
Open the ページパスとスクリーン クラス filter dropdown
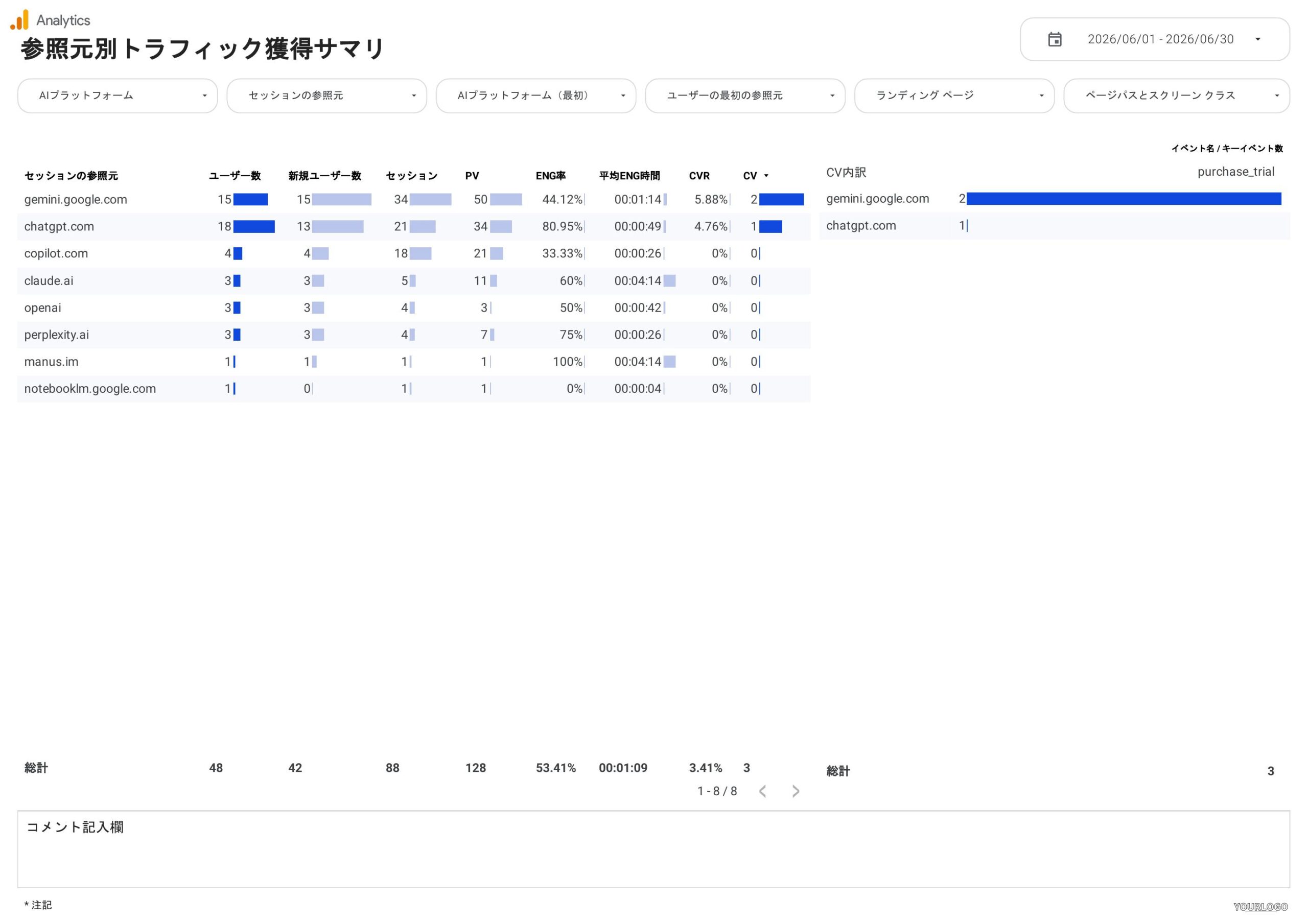(1176, 96)
